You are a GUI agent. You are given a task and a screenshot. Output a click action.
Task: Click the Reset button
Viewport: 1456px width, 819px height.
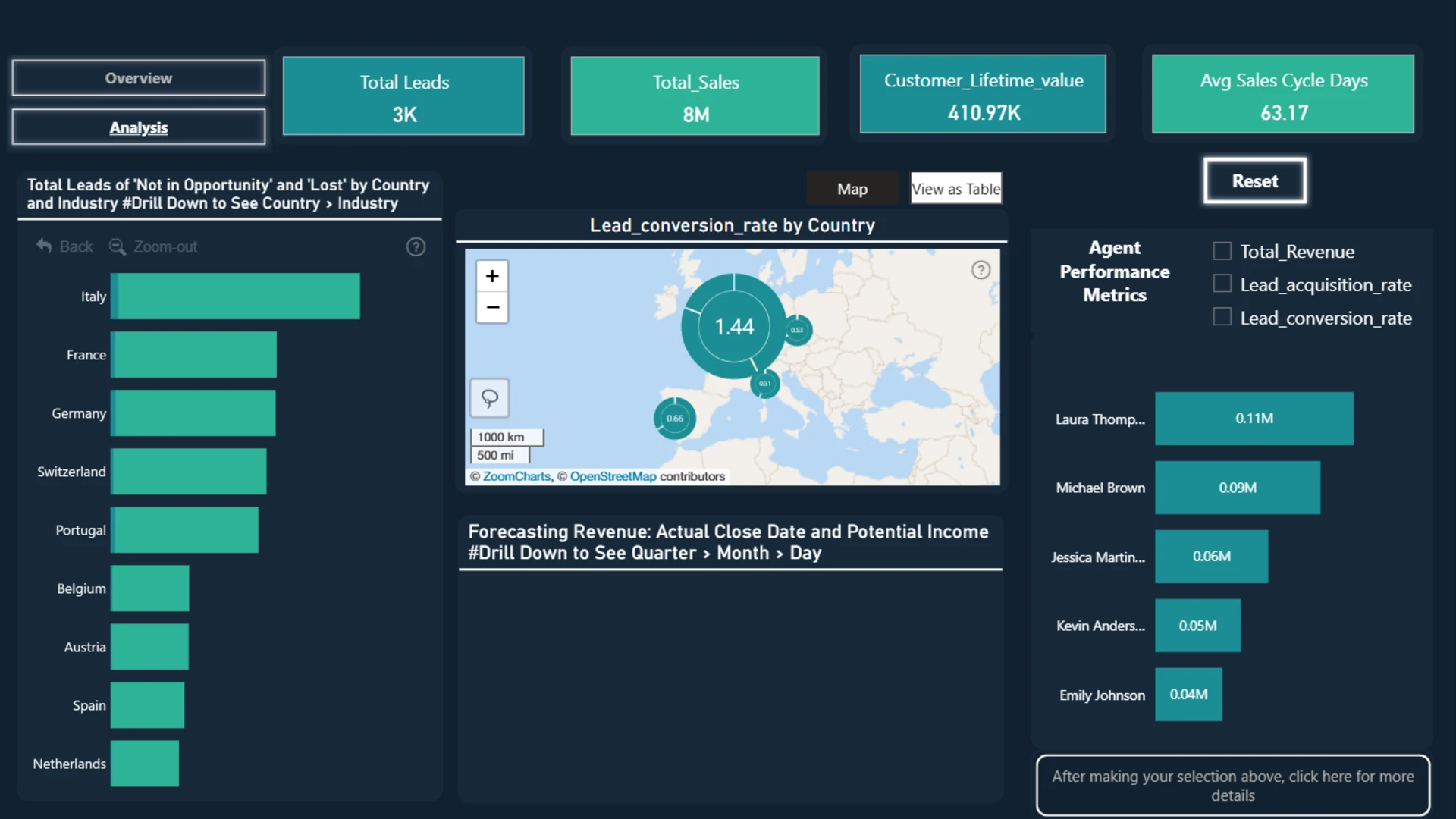1255,181
